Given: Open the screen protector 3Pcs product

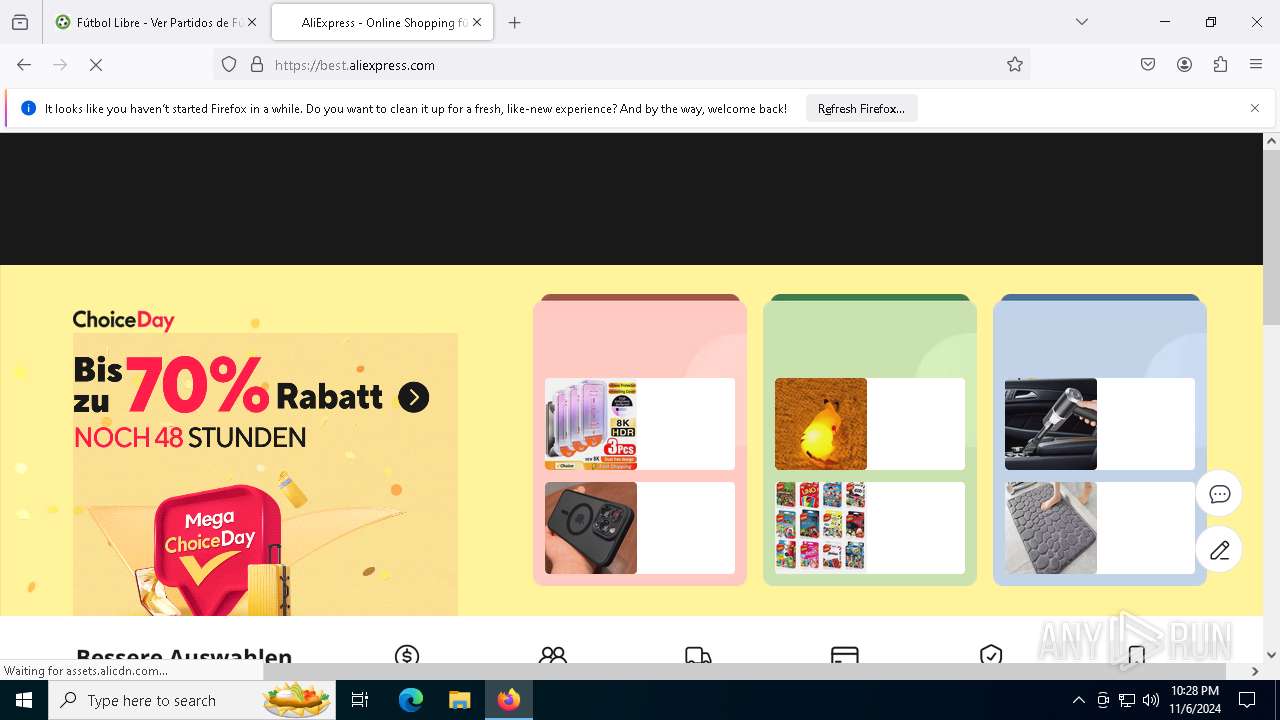Looking at the screenshot, I should [591, 424].
